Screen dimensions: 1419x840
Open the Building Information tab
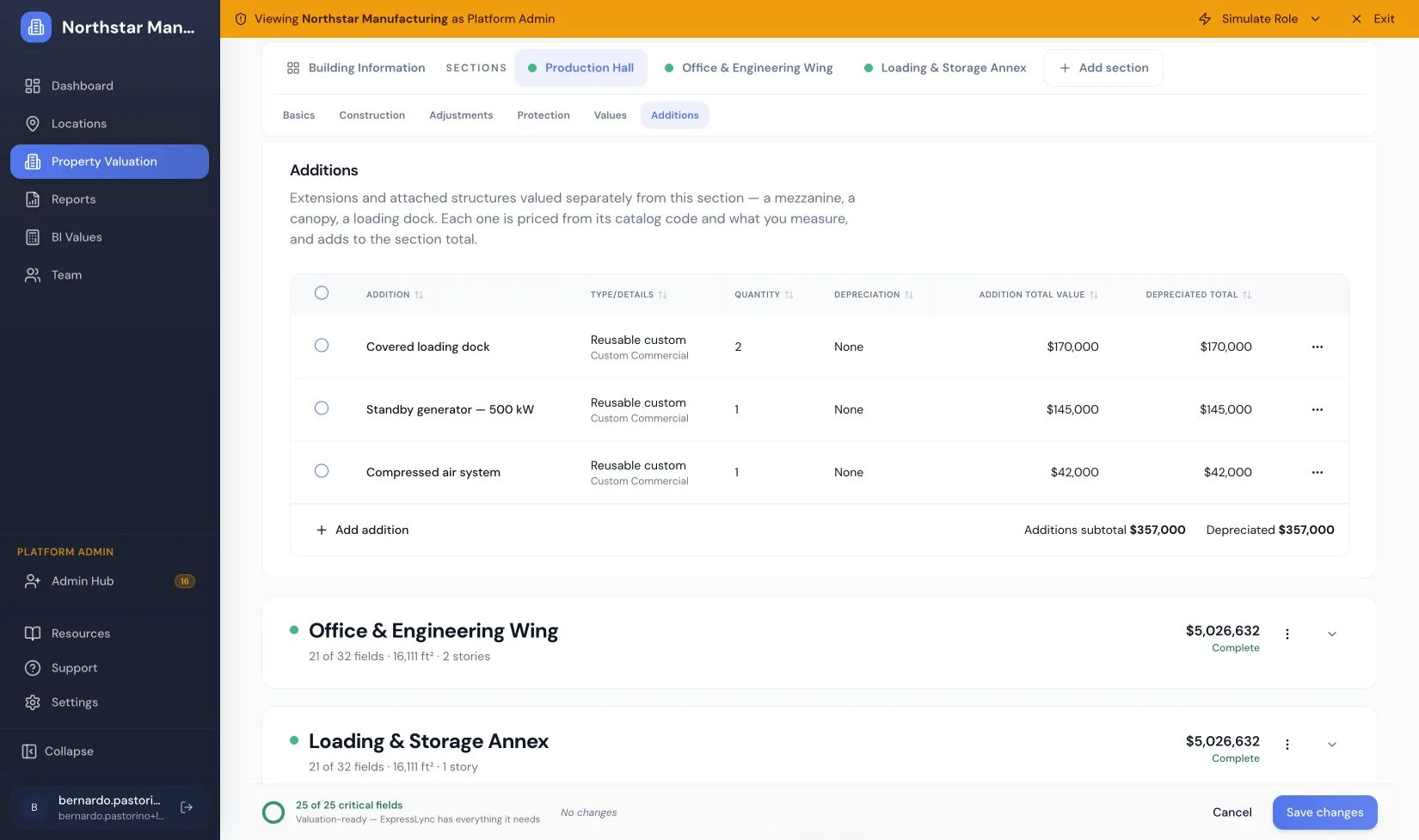pos(356,68)
